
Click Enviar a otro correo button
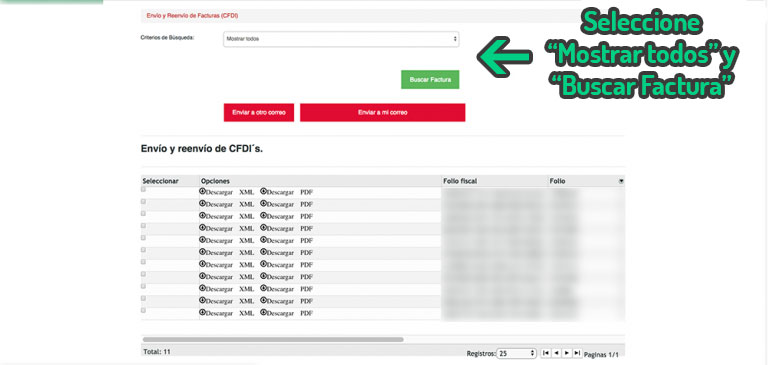click(259, 112)
